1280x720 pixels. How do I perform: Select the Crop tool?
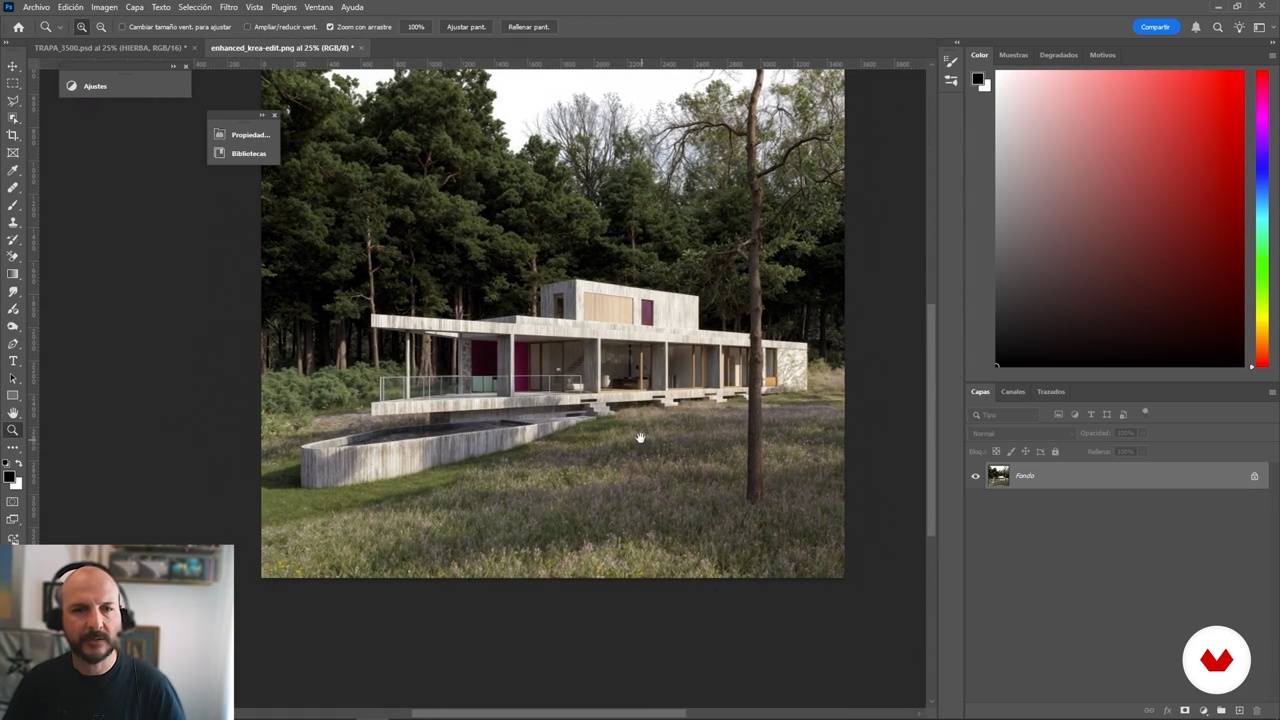[x=13, y=135]
